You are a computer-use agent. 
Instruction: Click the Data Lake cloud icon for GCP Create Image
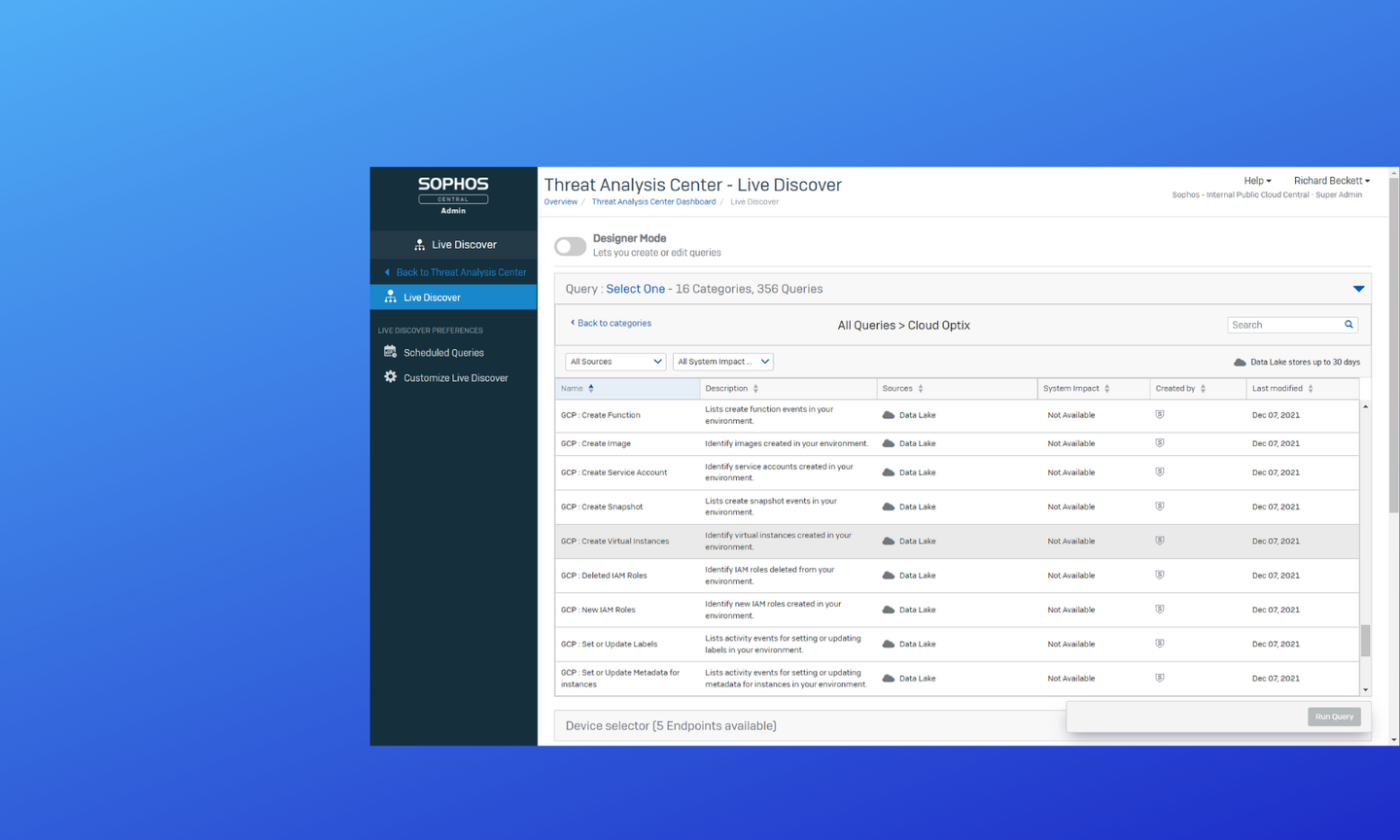coord(887,443)
